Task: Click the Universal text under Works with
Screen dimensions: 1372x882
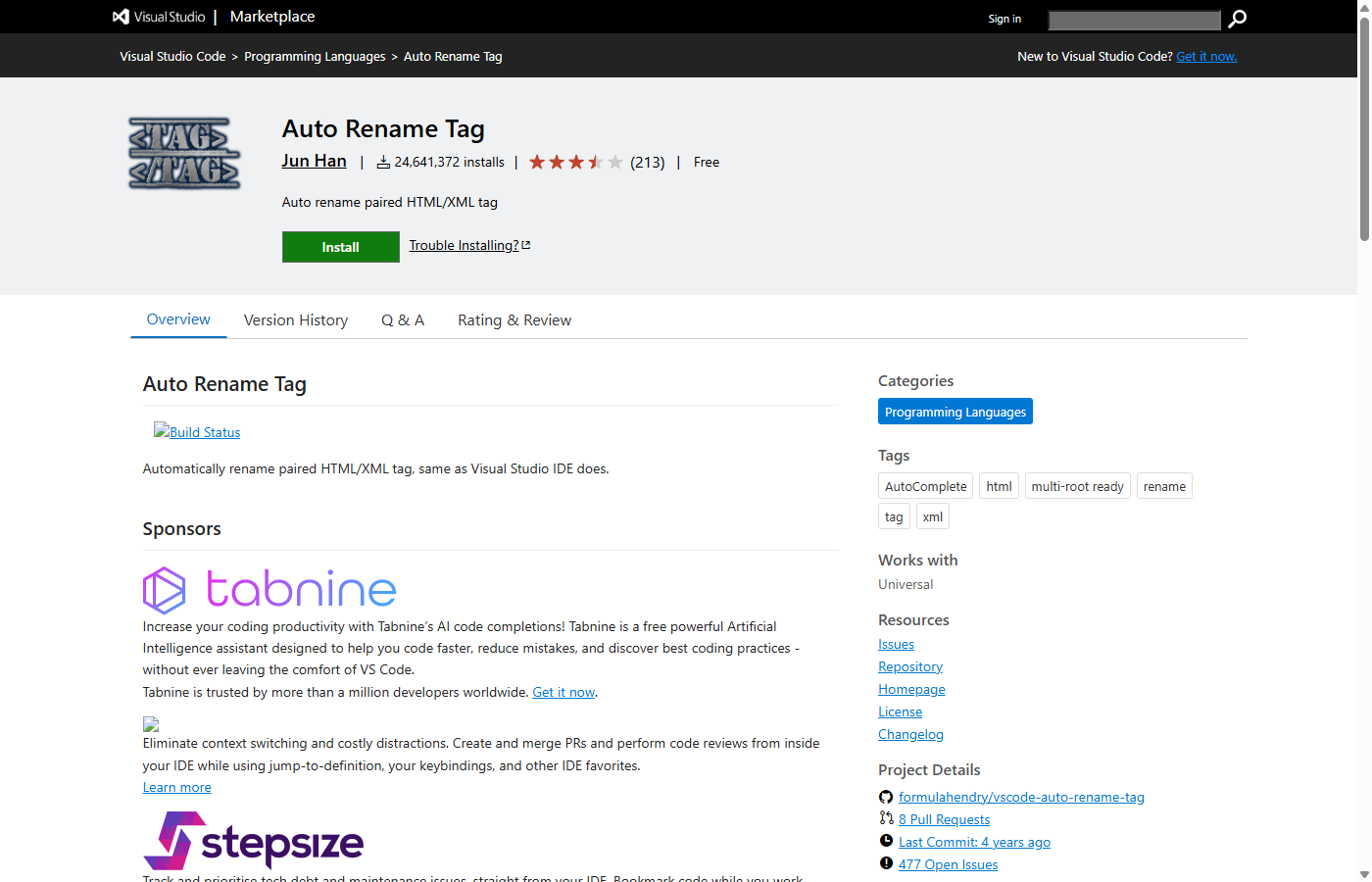Action: point(906,584)
